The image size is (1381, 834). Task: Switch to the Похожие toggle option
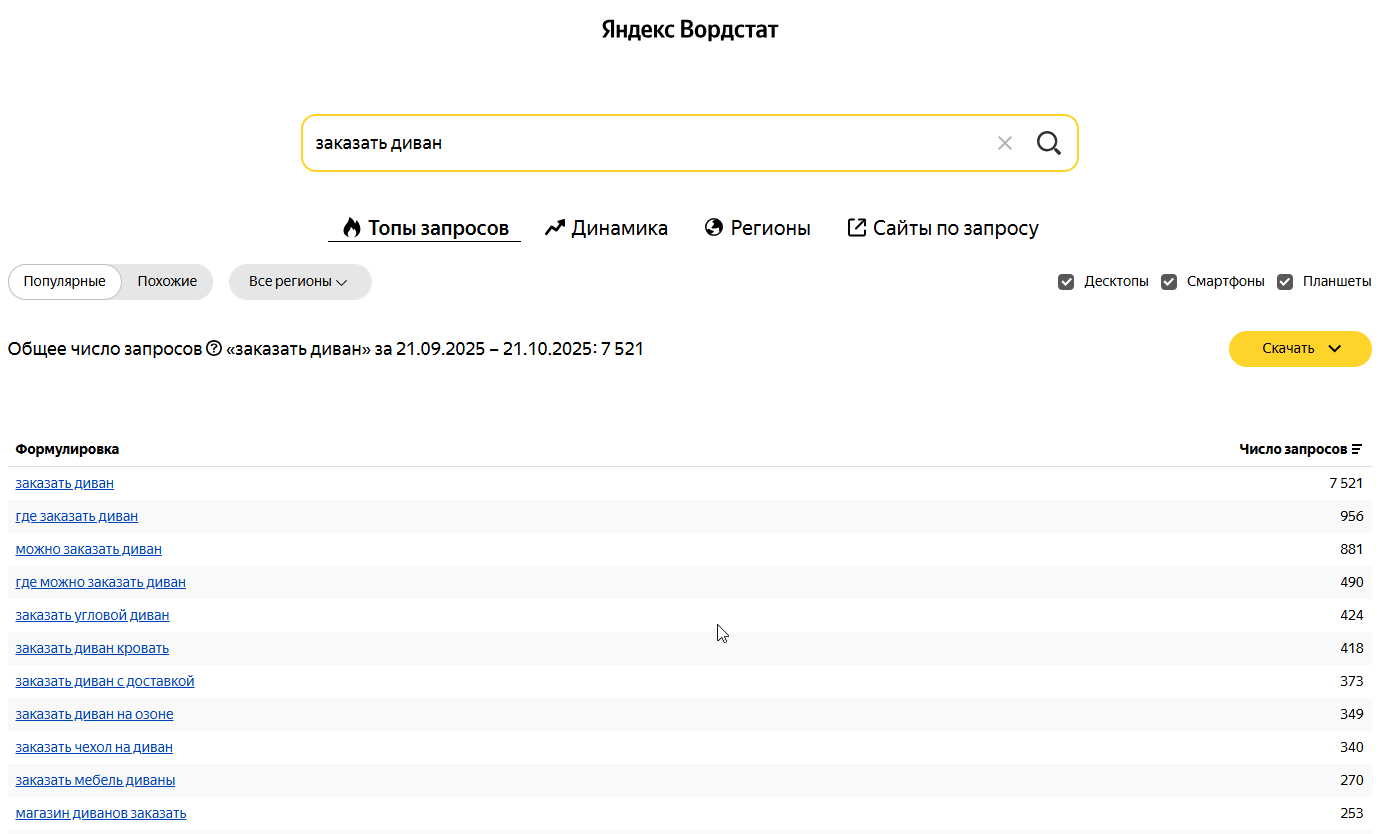[x=167, y=282]
